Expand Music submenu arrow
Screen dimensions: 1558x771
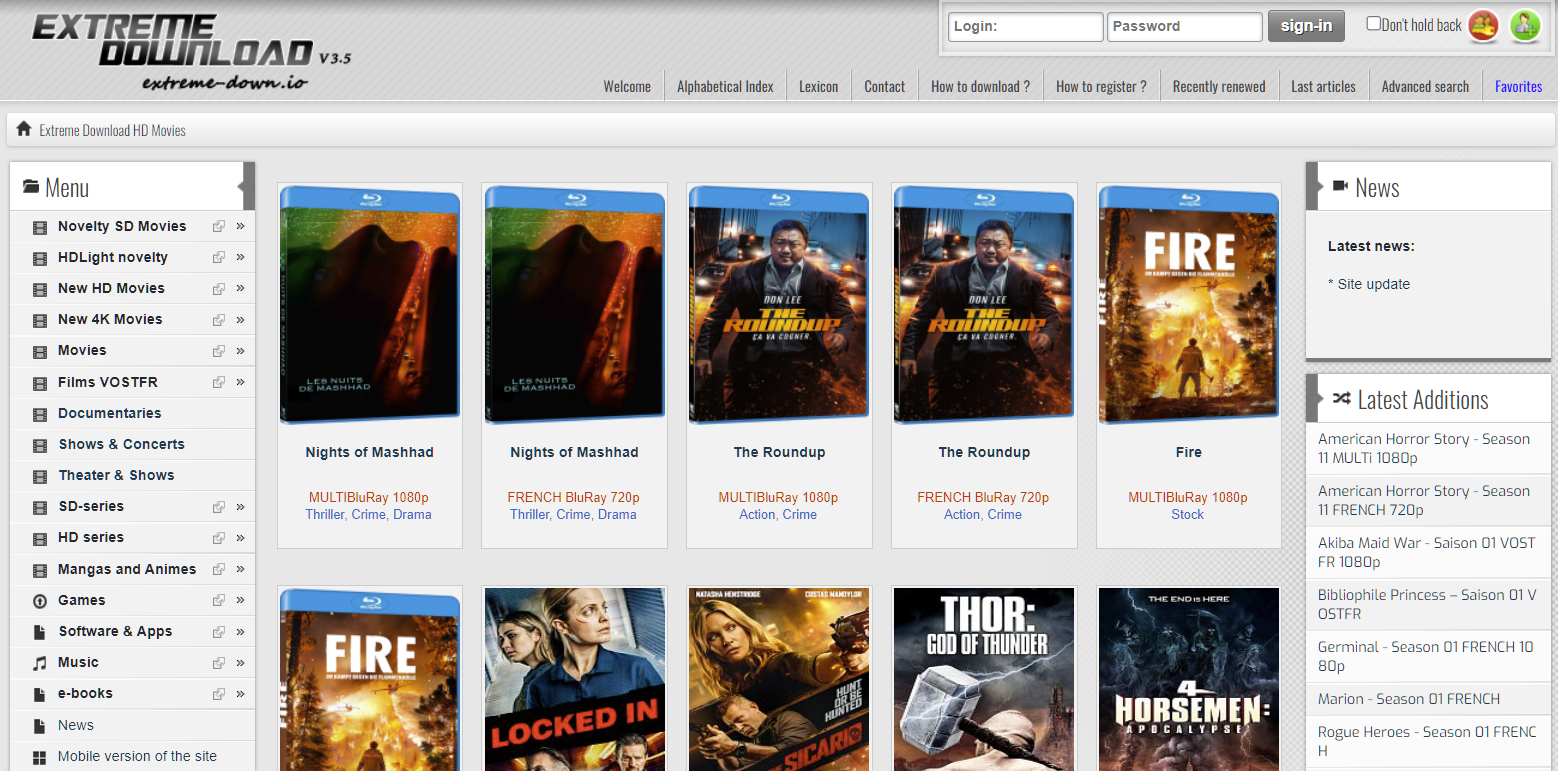pyautogui.click(x=240, y=662)
